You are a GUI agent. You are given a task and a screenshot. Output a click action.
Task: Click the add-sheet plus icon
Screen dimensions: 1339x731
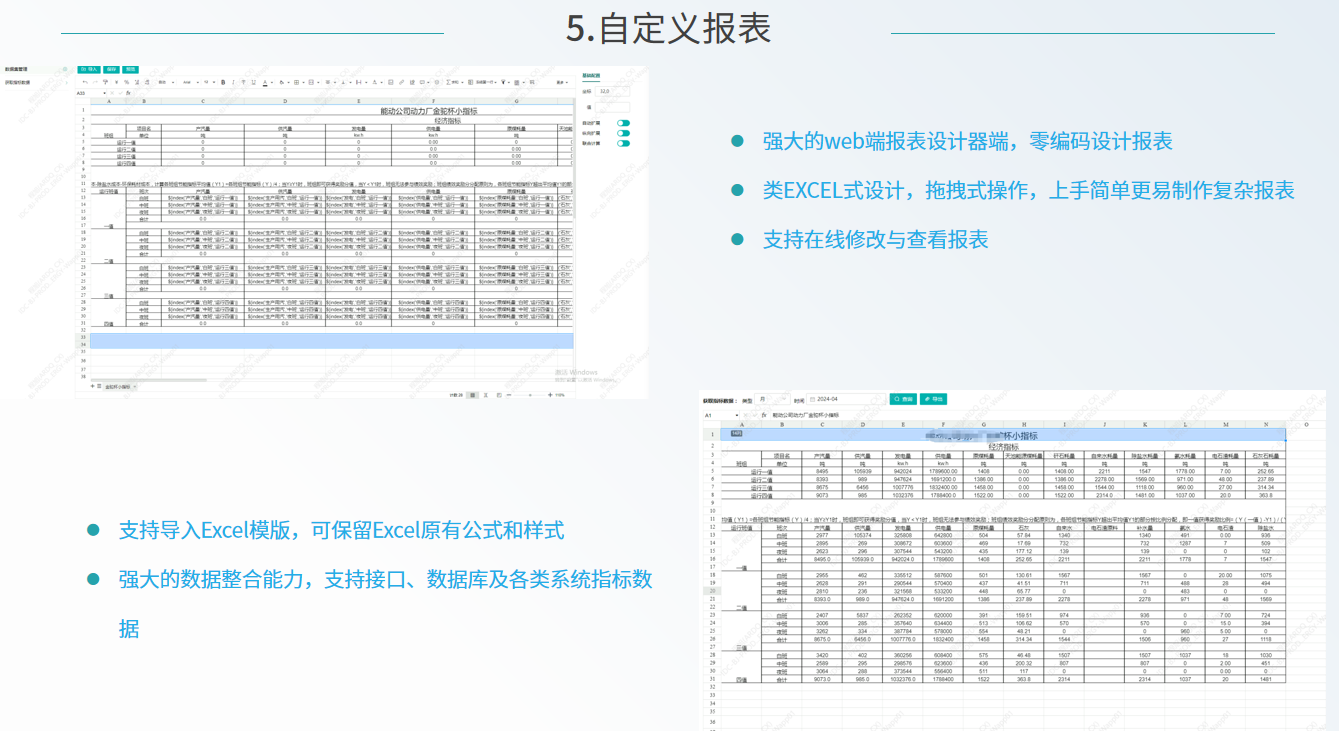(93, 386)
